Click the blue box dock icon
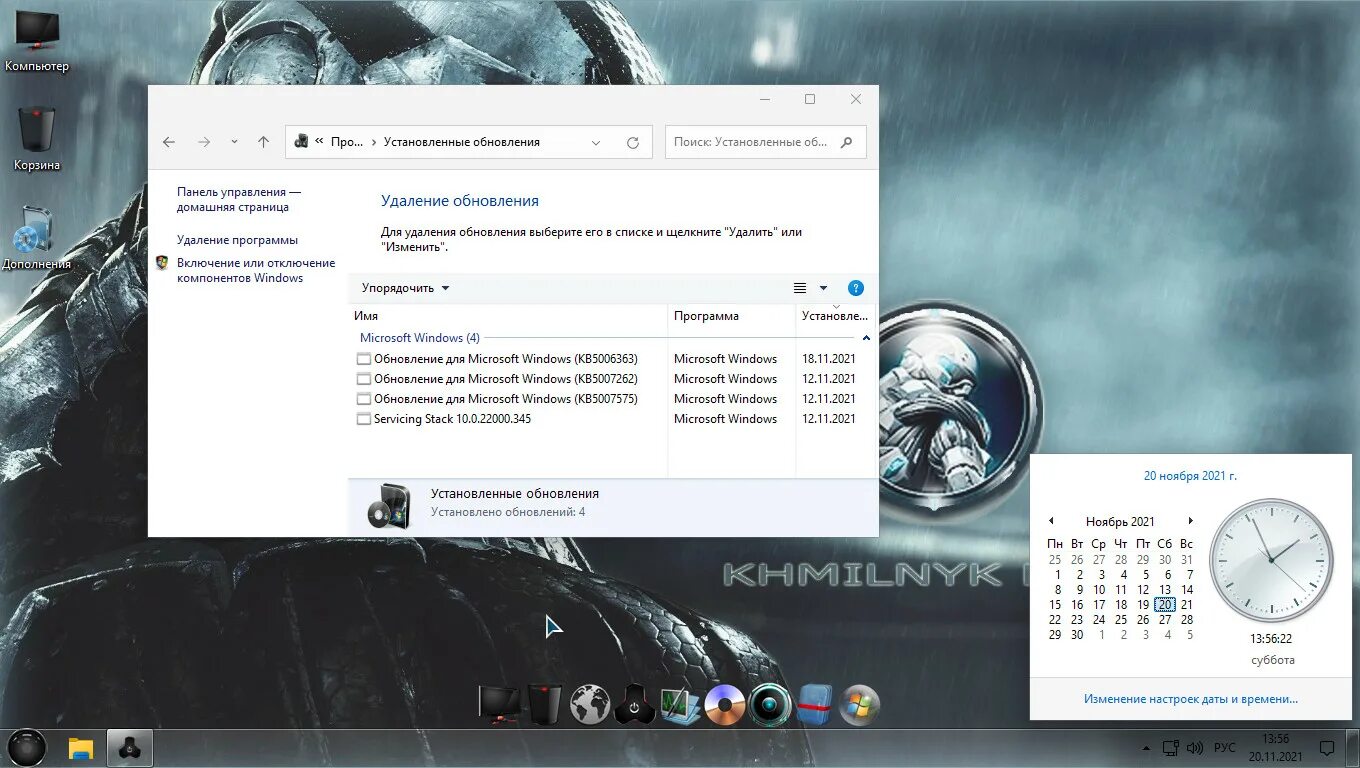The height and width of the screenshot is (768, 1360). point(815,705)
